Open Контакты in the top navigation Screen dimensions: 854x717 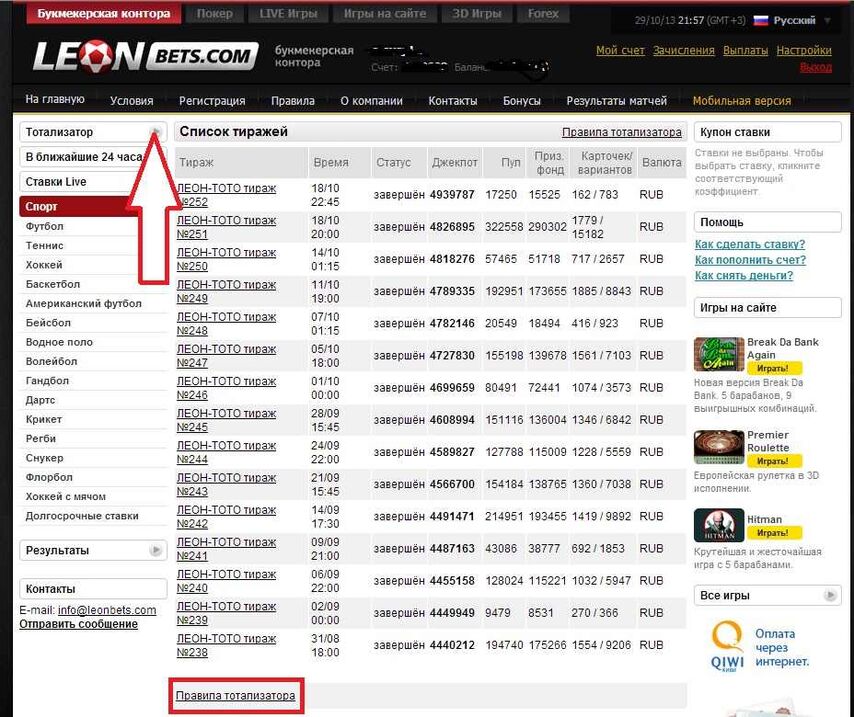pyautogui.click(x=453, y=101)
